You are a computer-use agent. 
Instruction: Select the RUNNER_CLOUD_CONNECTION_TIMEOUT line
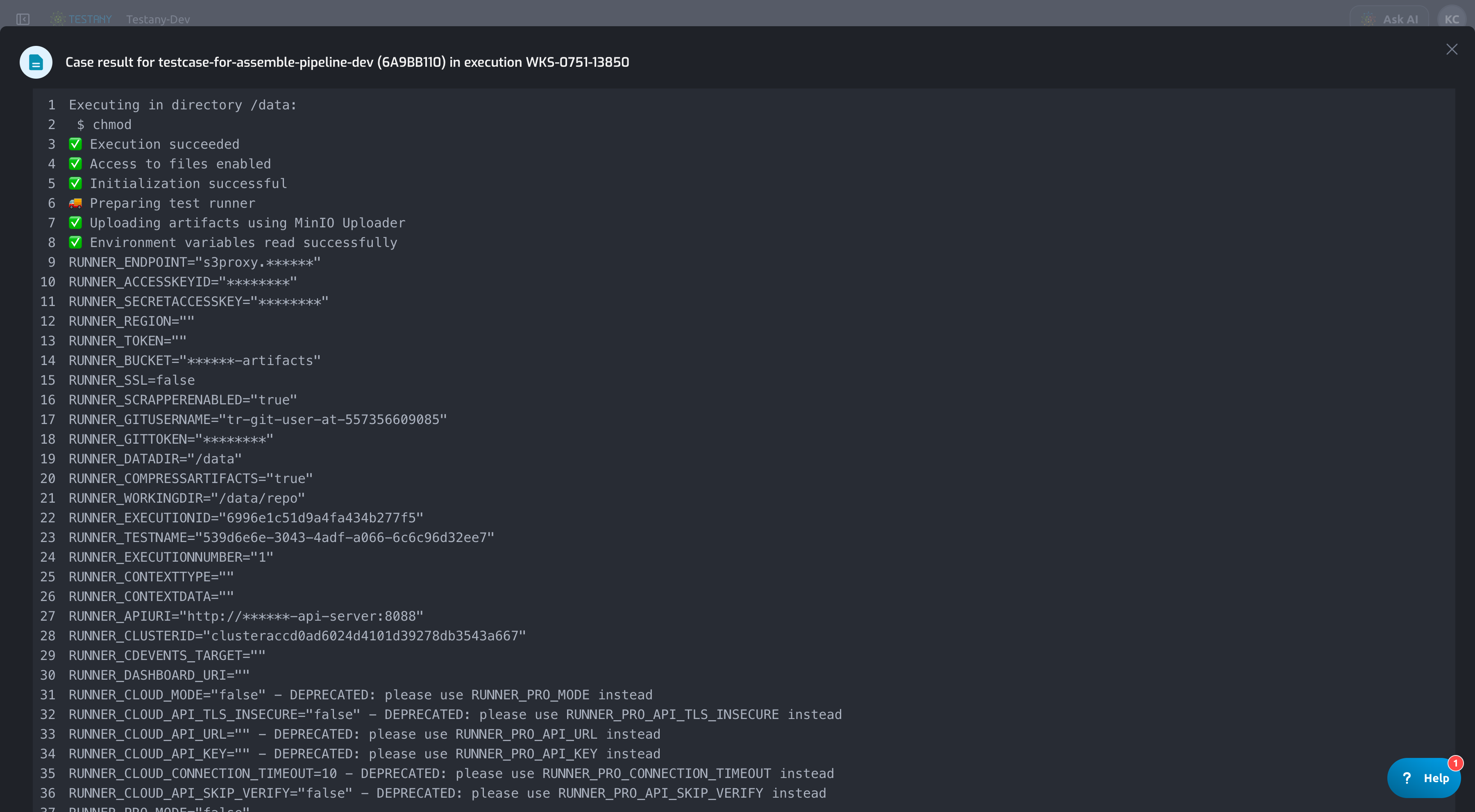pos(451,773)
